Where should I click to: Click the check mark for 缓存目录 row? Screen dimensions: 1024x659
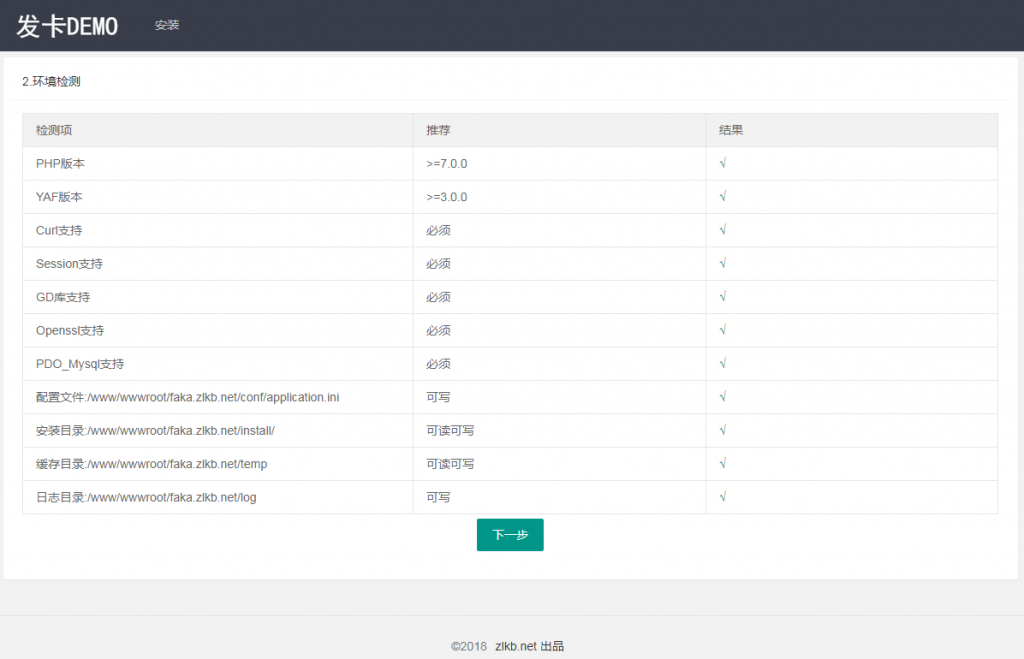pyautogui.click(x=723, y=462)
